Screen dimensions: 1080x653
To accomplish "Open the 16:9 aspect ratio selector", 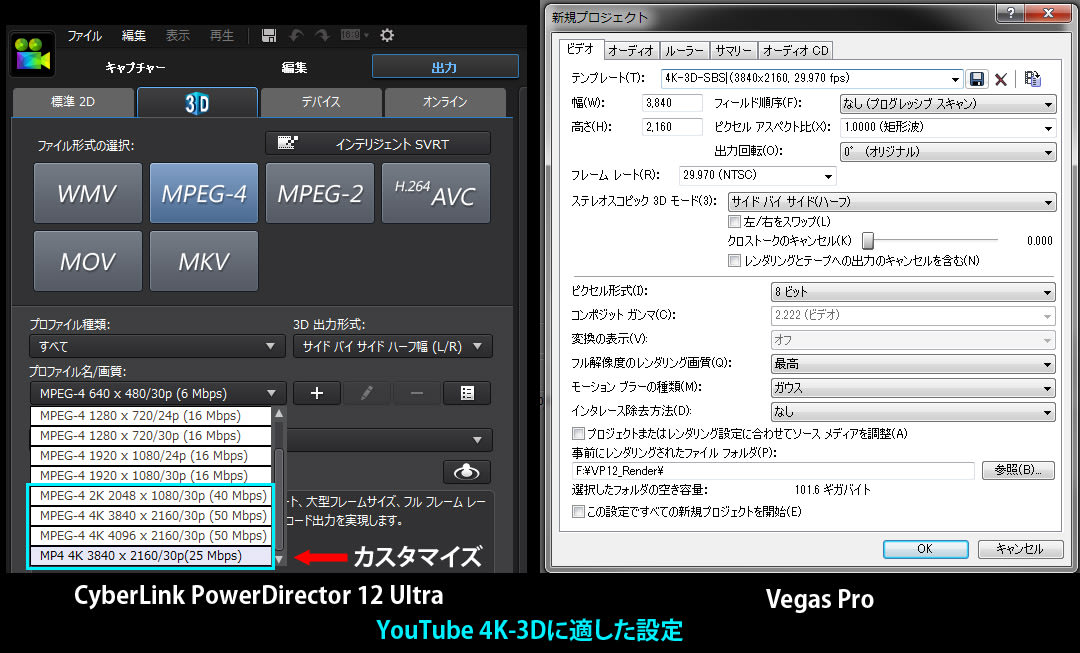I will 354,35.
